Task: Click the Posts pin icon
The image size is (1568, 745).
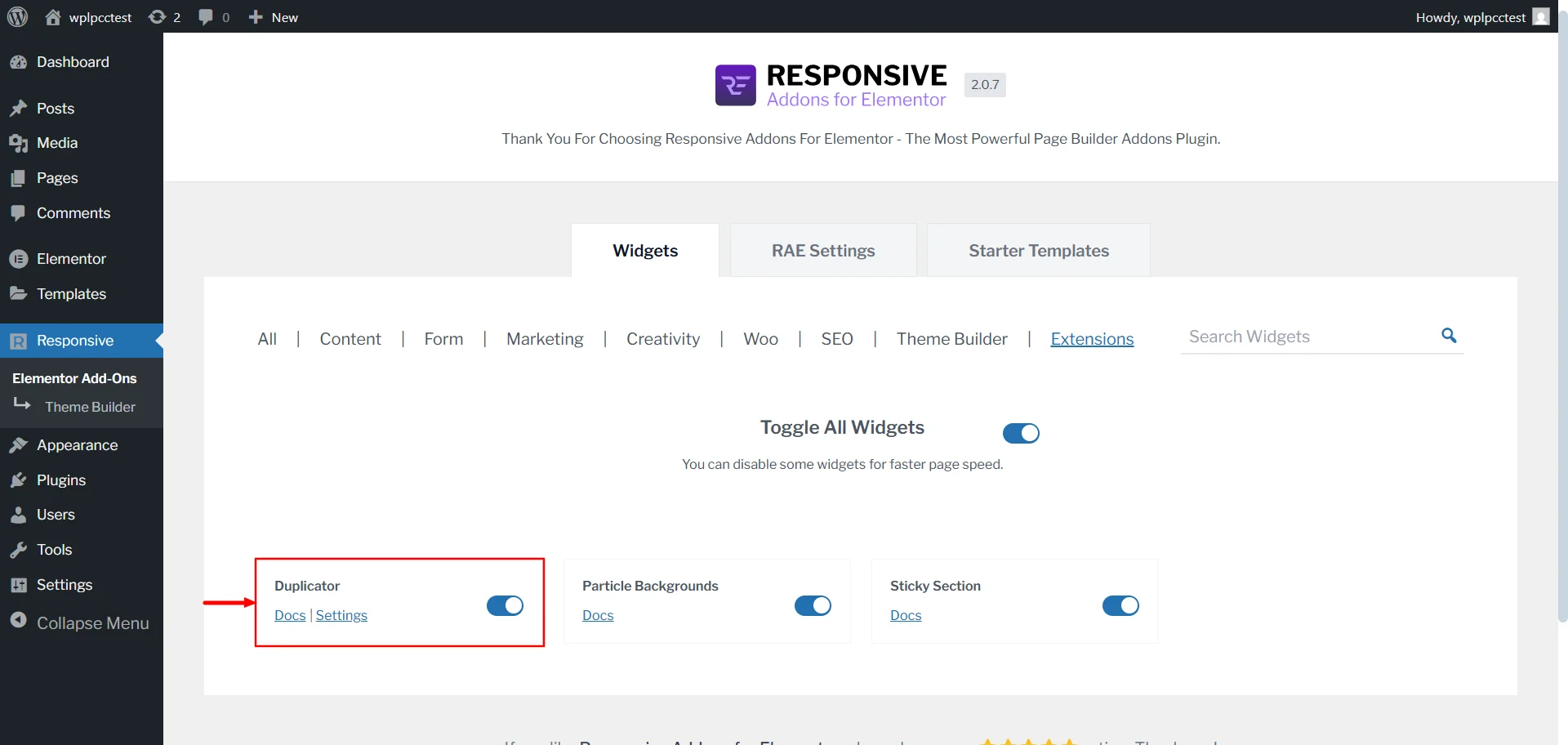Action: (19, 109)
